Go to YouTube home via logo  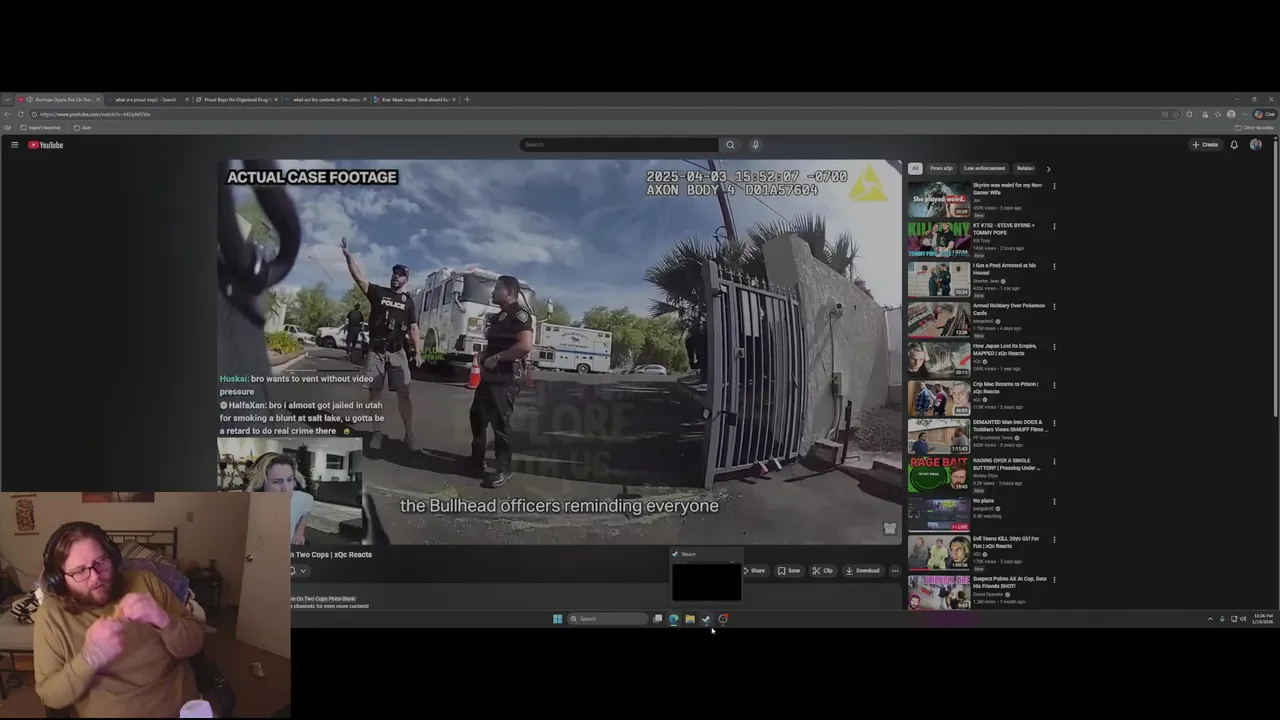tap(45, 145)
